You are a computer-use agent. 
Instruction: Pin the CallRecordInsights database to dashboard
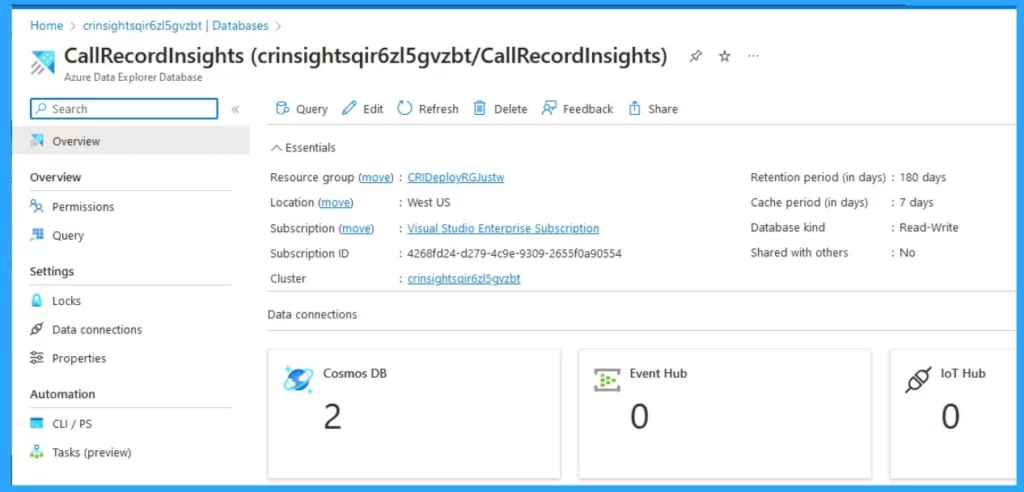click(696, 57)
